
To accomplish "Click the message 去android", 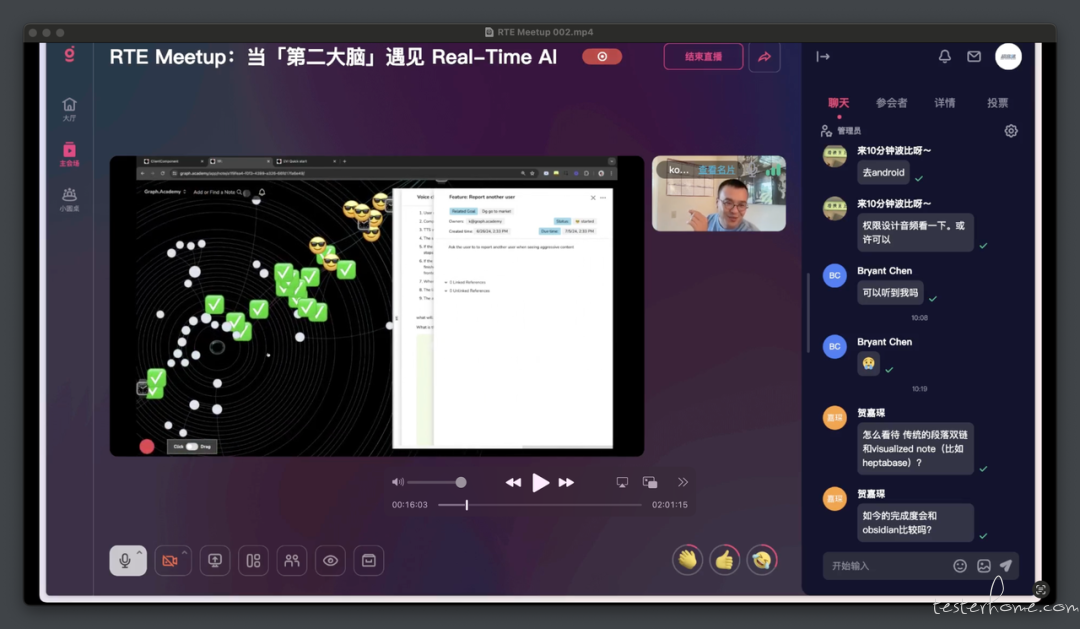I will pyautogui.click(x=883, y=172).
